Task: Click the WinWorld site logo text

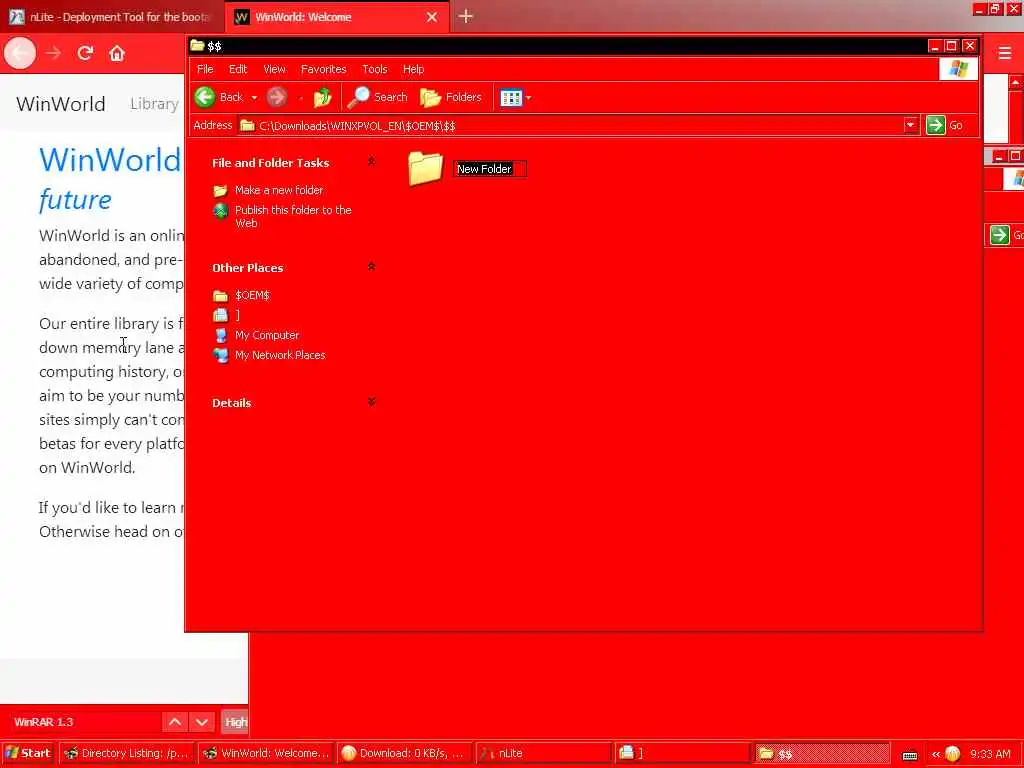Action: [x=61, y=104]
